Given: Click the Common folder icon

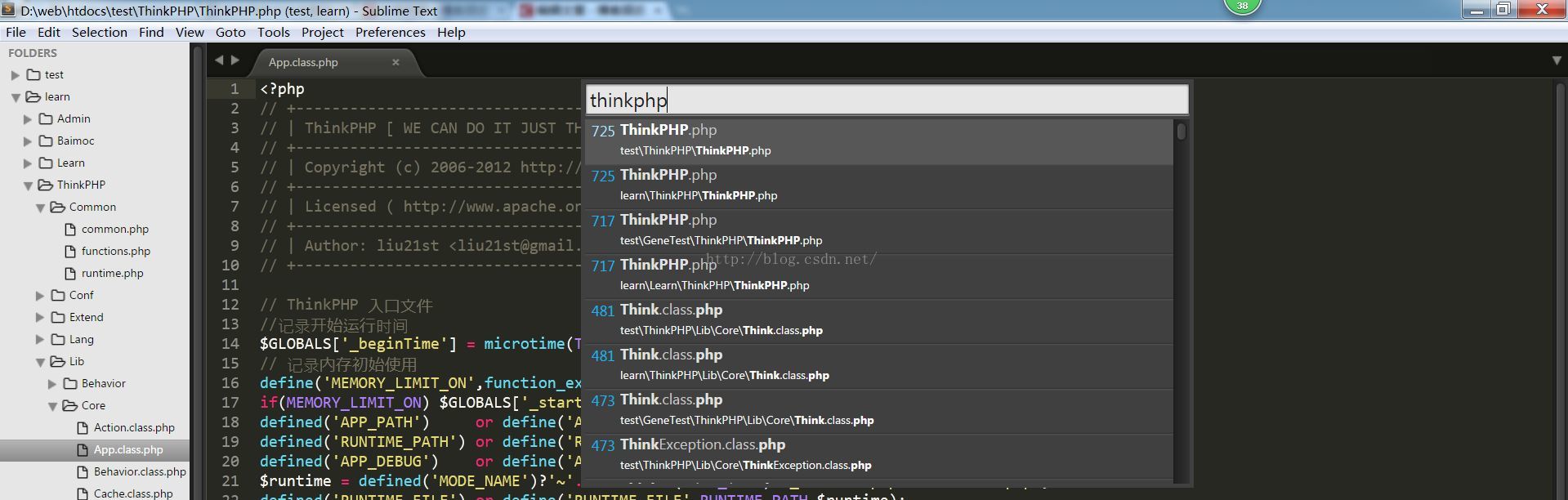Looking at the screenshot, I should click(58, 207).
